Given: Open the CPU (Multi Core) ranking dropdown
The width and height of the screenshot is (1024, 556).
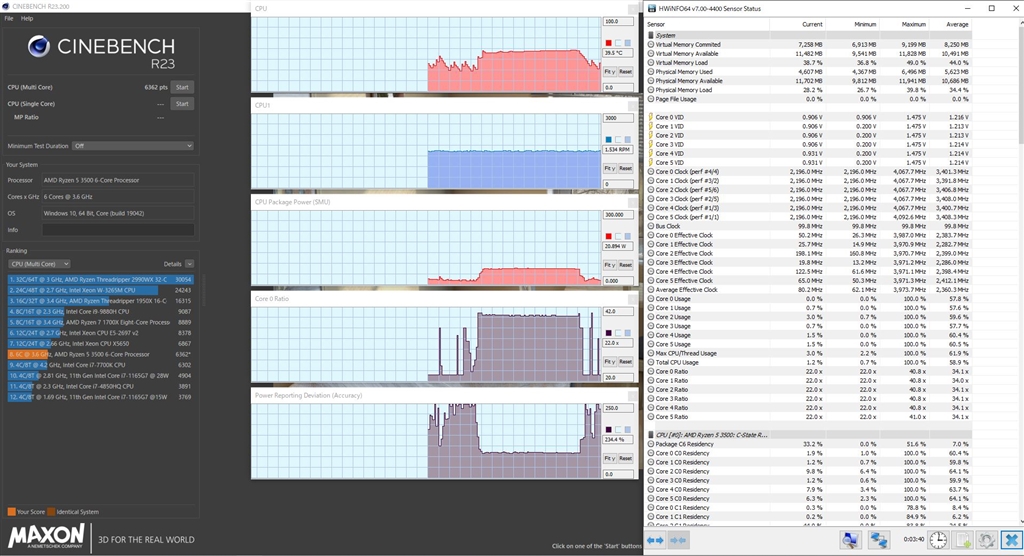Looking at the screenshot, I should click(39, 264).
